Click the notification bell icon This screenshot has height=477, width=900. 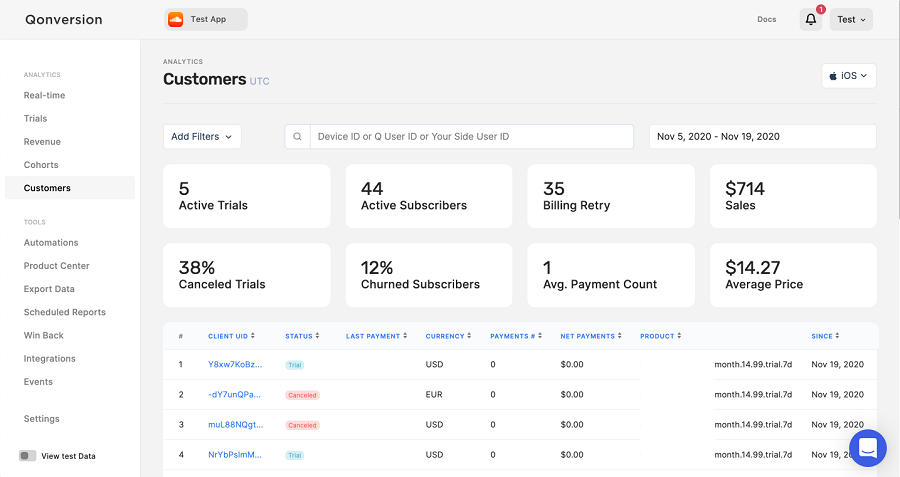tap(810, 20)
